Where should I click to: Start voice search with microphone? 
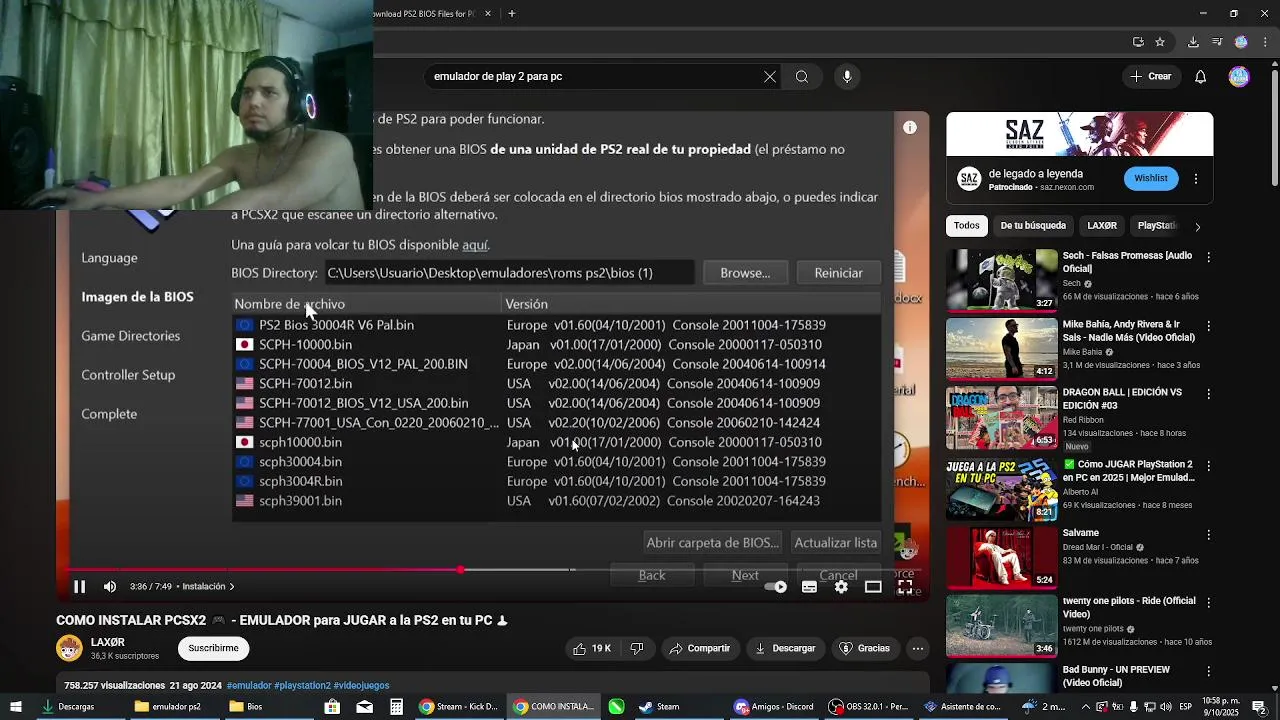coord(847,77)
